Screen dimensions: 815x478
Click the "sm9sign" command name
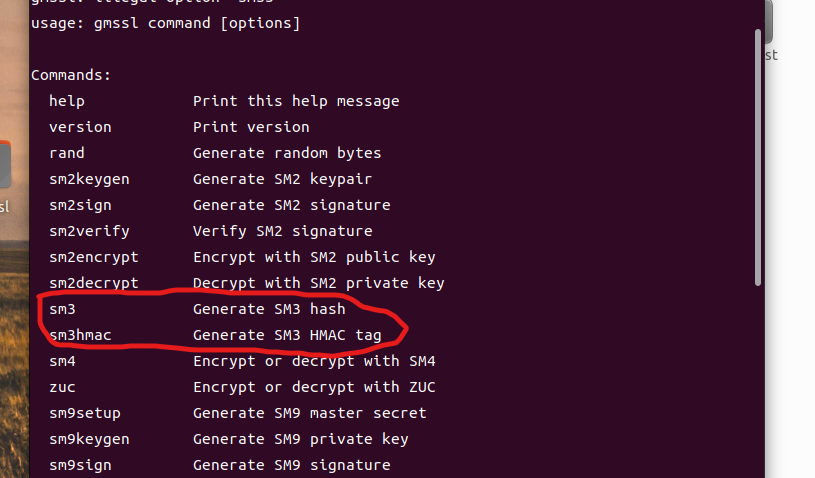pos(80,465)
